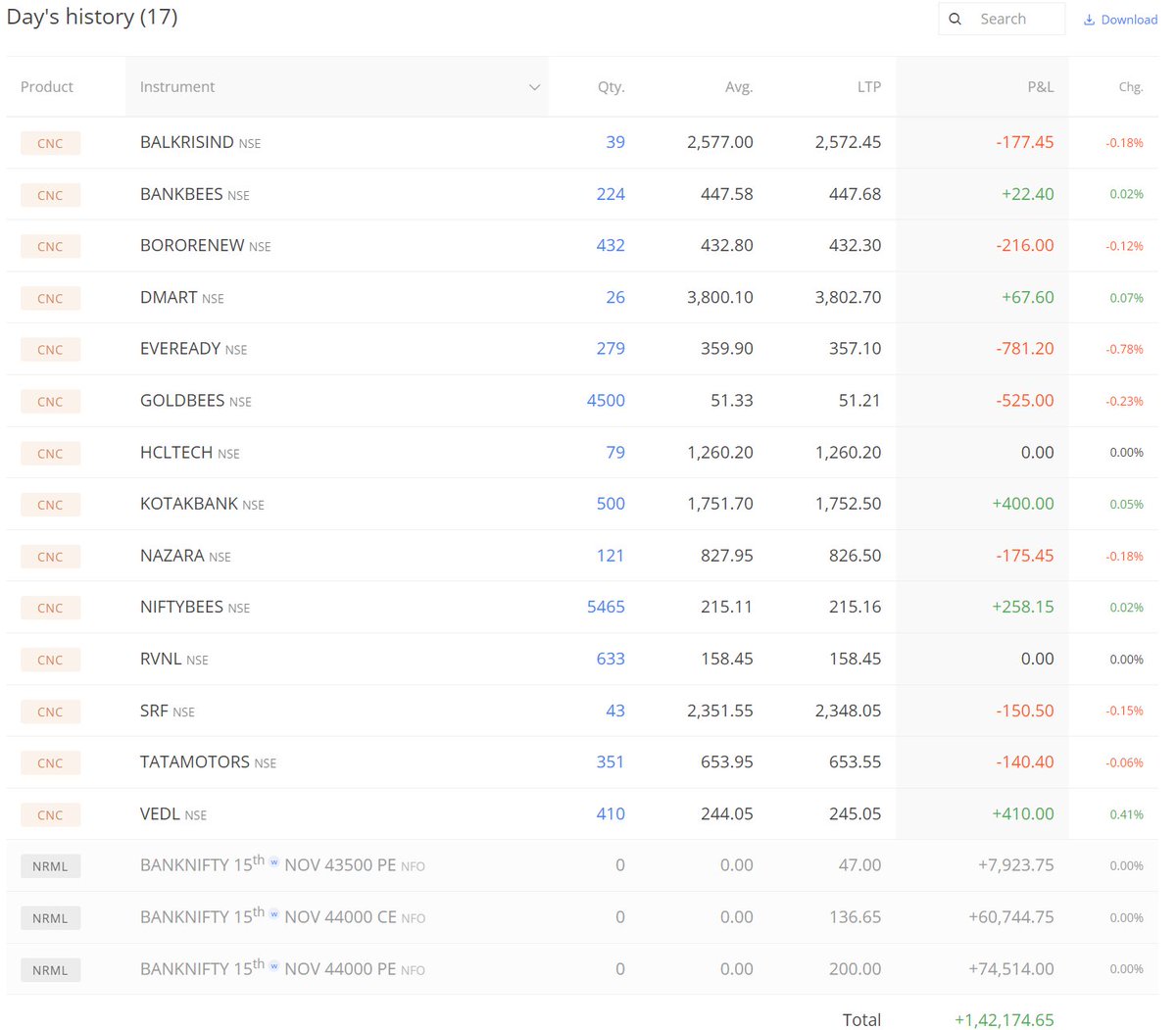
Task: Select the BORORENEW instrument name
Action: point(192,246)
